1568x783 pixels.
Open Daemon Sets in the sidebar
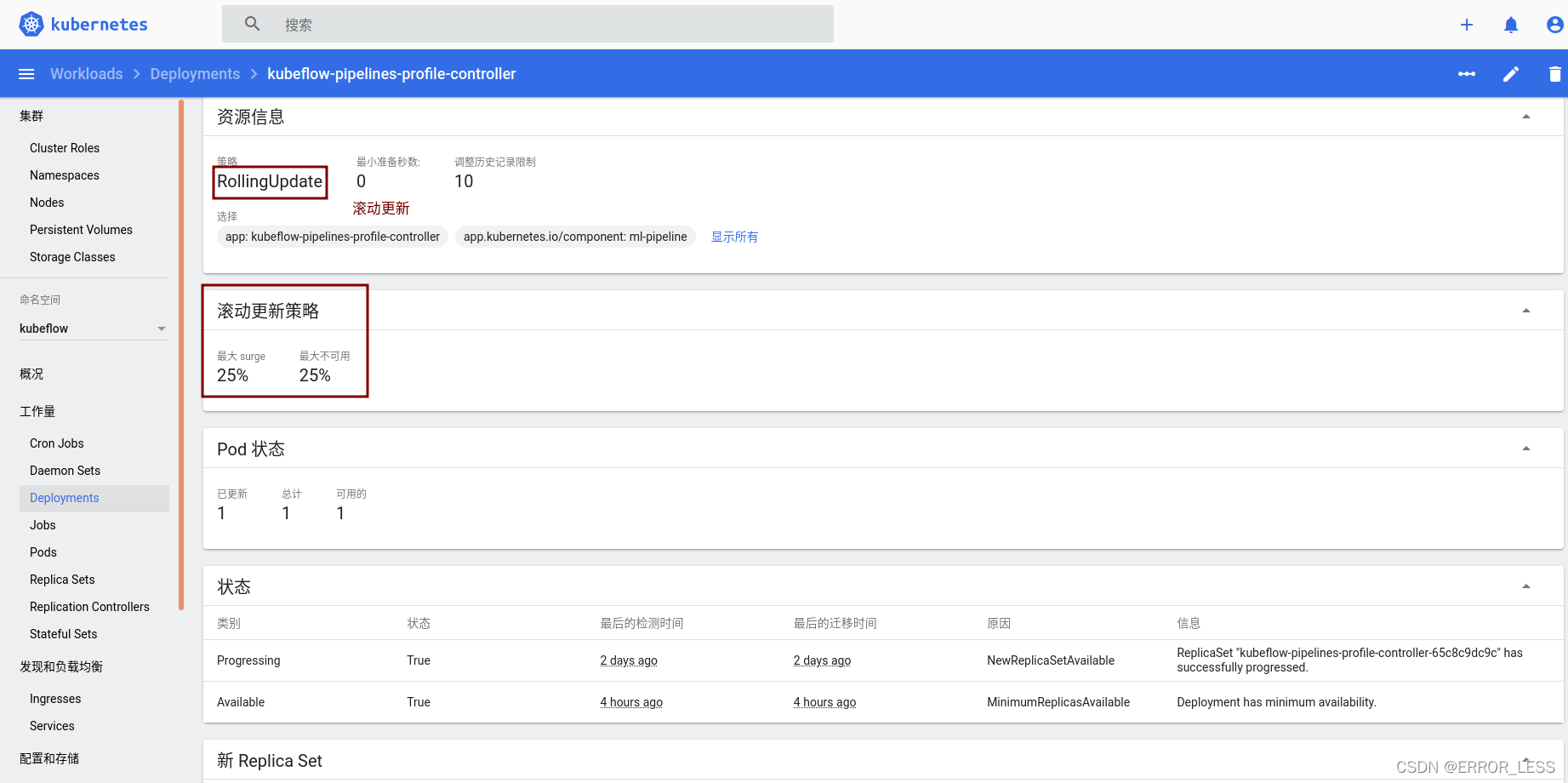pos(65,471)
